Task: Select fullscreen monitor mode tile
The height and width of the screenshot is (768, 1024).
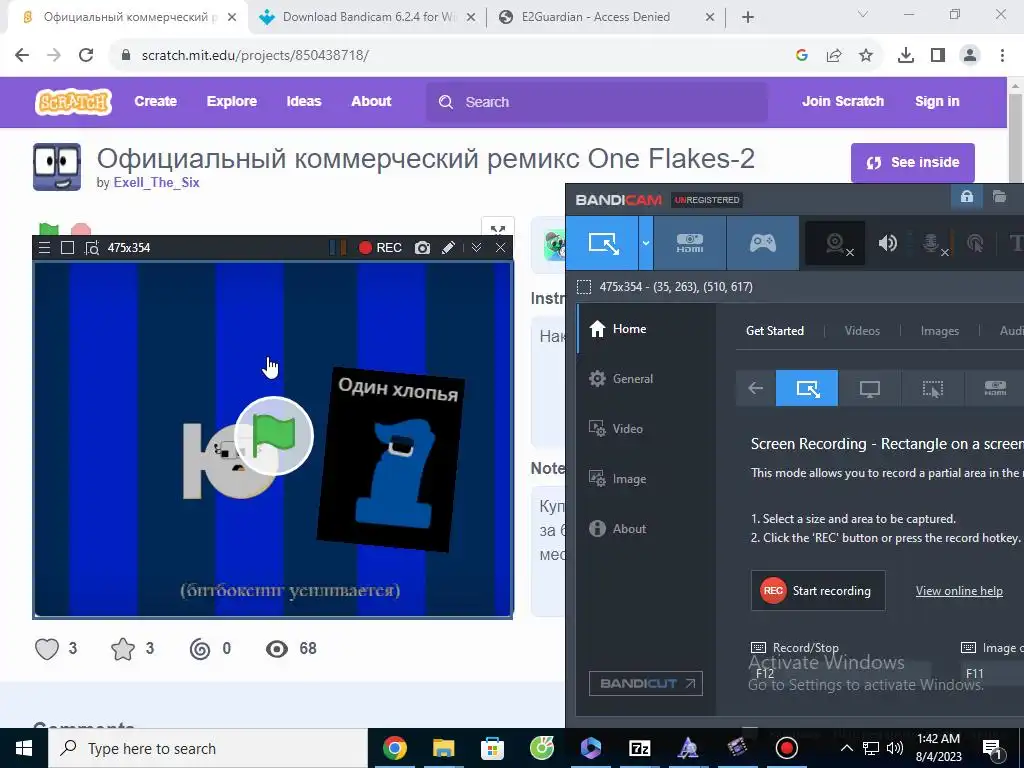Action: (x=869, y=388)
